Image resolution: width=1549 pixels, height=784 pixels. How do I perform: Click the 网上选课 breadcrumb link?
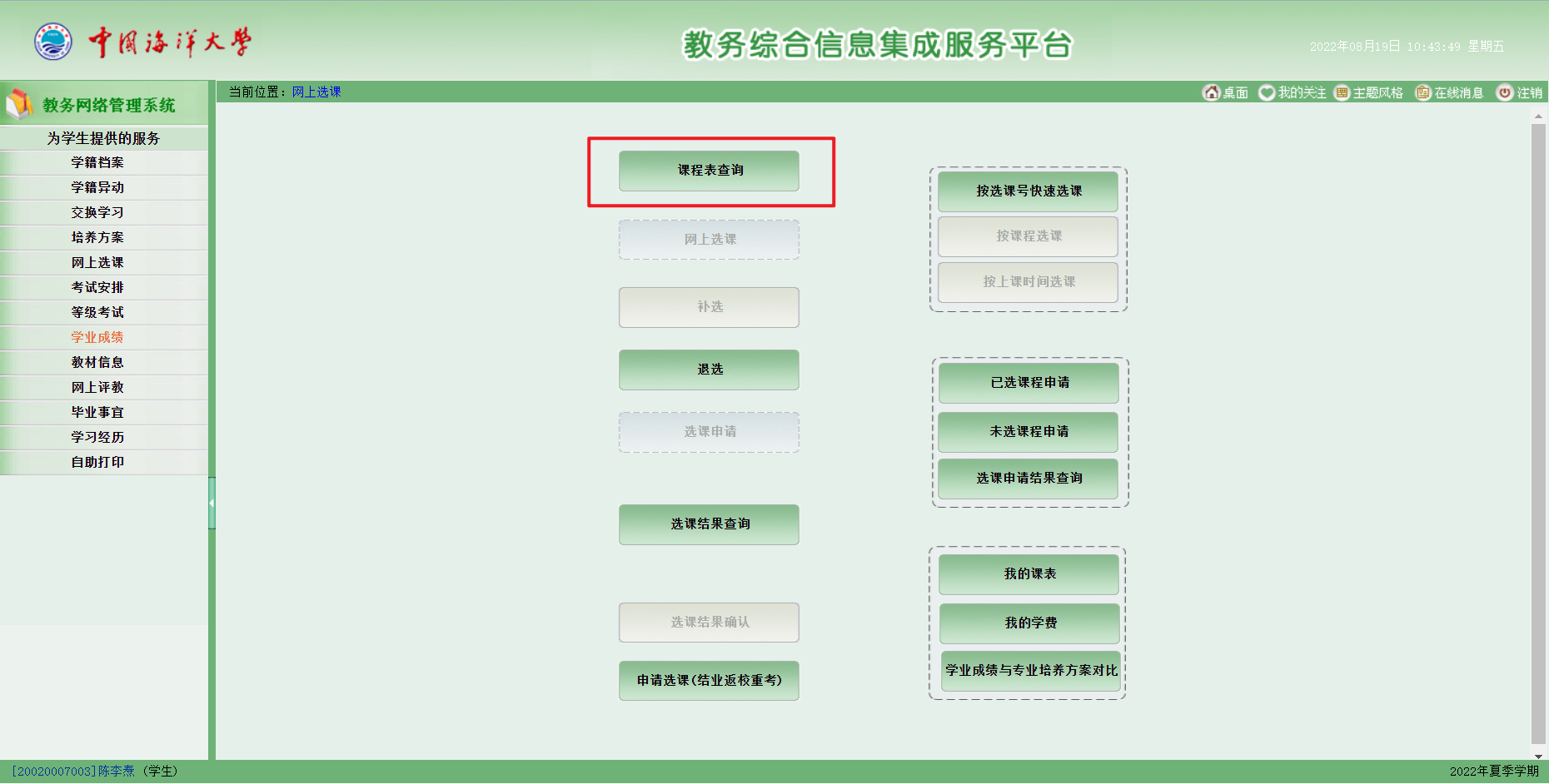(316, 92)
